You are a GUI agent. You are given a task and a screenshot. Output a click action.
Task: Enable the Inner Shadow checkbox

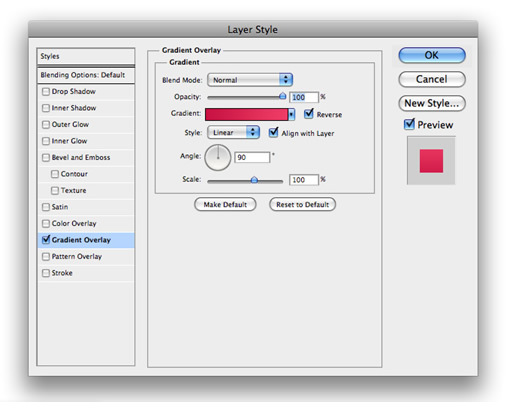[x=46, y=108]
